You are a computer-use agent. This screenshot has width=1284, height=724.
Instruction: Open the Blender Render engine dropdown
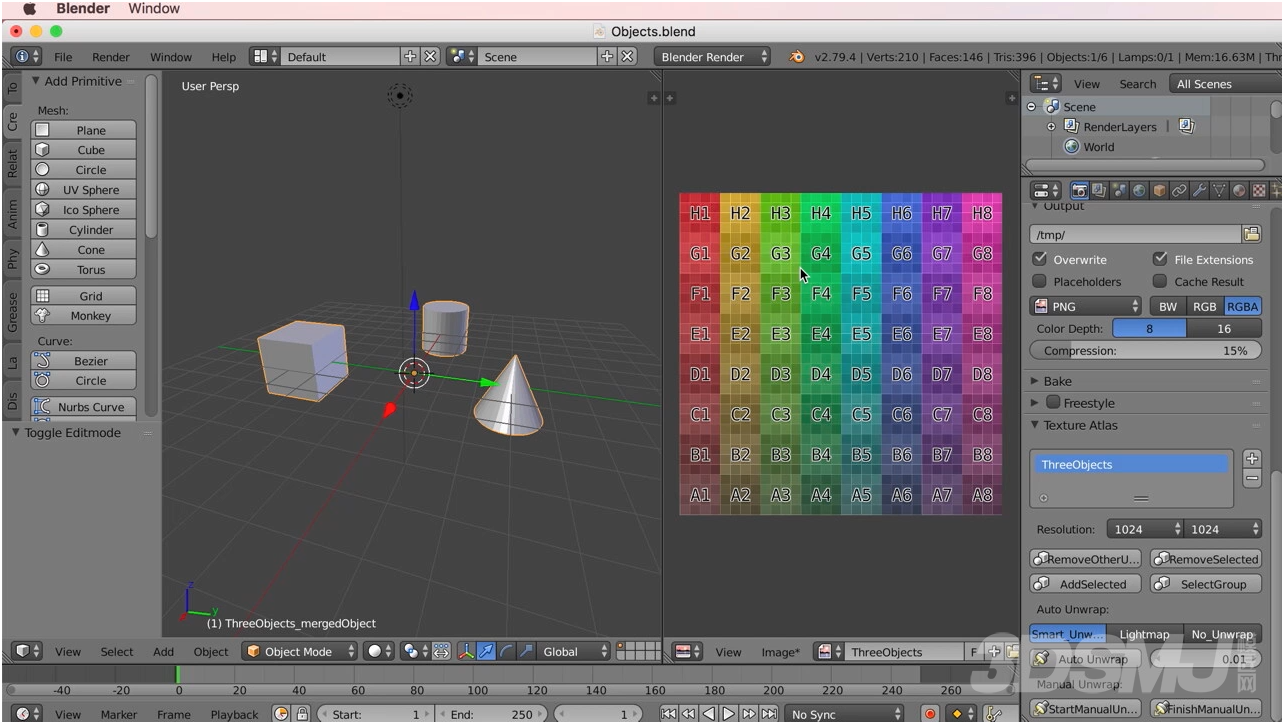click(x=713, y=57)
